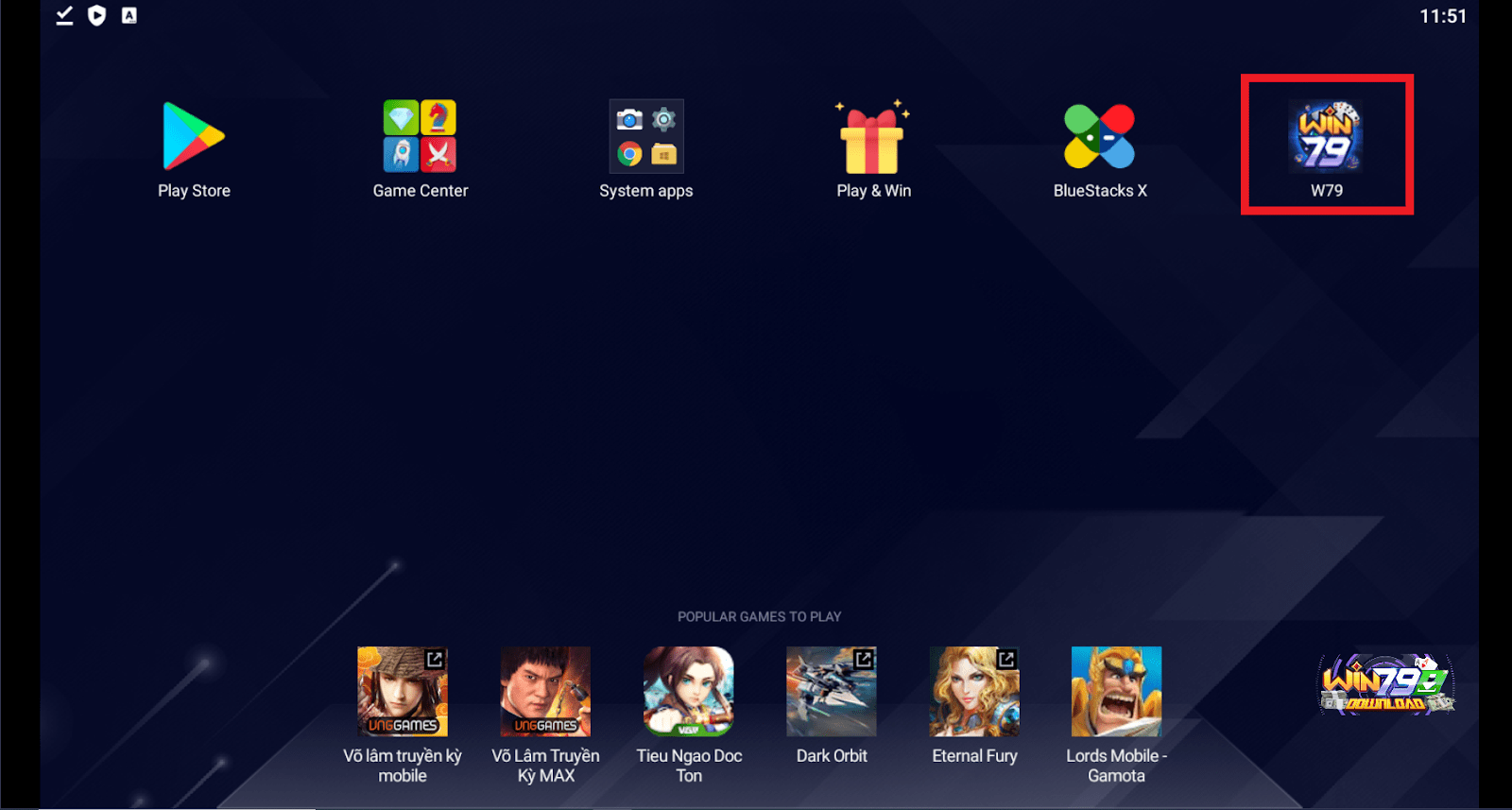The height and width of the screenshot is (810, 1512).
Task: Open Võ lâm truyền kỳ mobile game
Action: pos(403,692)
